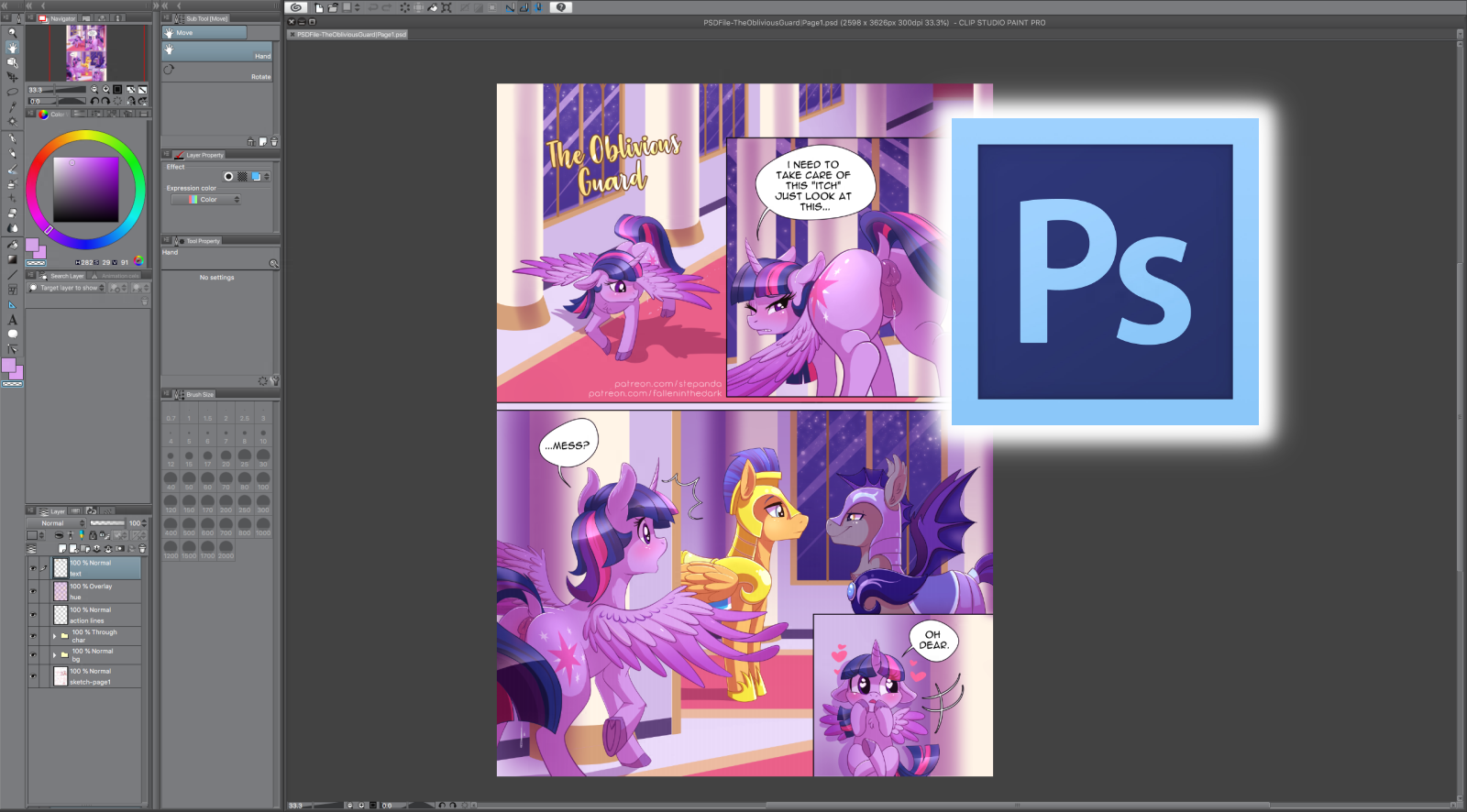Open Target layer to show dropdown

[67, 288]
